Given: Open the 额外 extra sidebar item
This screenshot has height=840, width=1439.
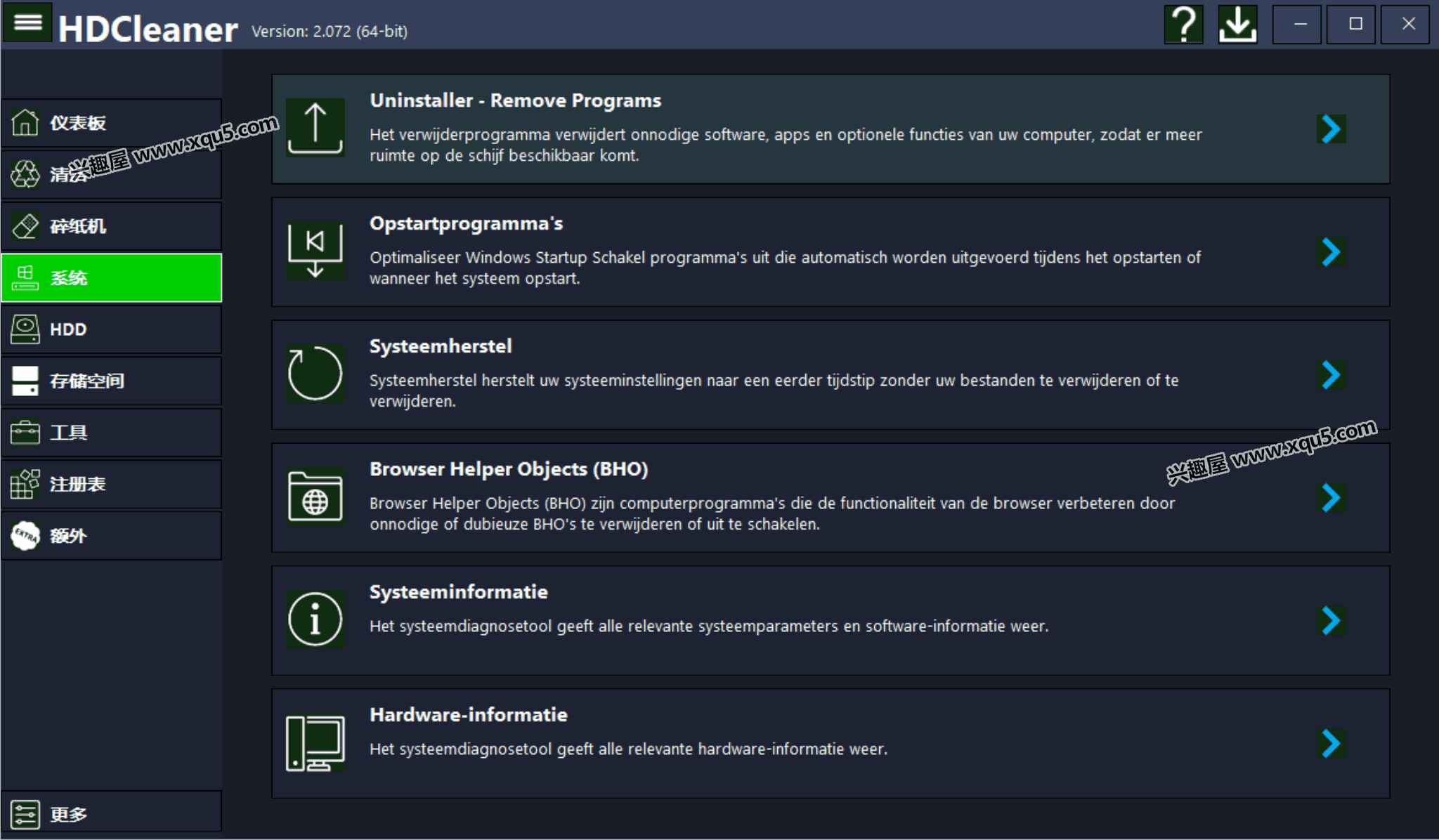Looking at the screenshot, I should click(x=111, y=536).
